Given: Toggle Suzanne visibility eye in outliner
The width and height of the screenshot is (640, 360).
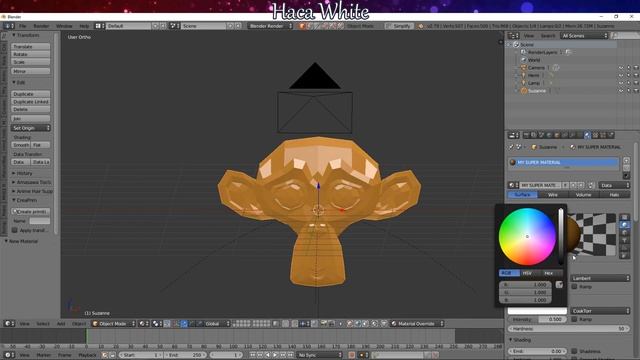Looking at the screenshot, I should 621,91.
